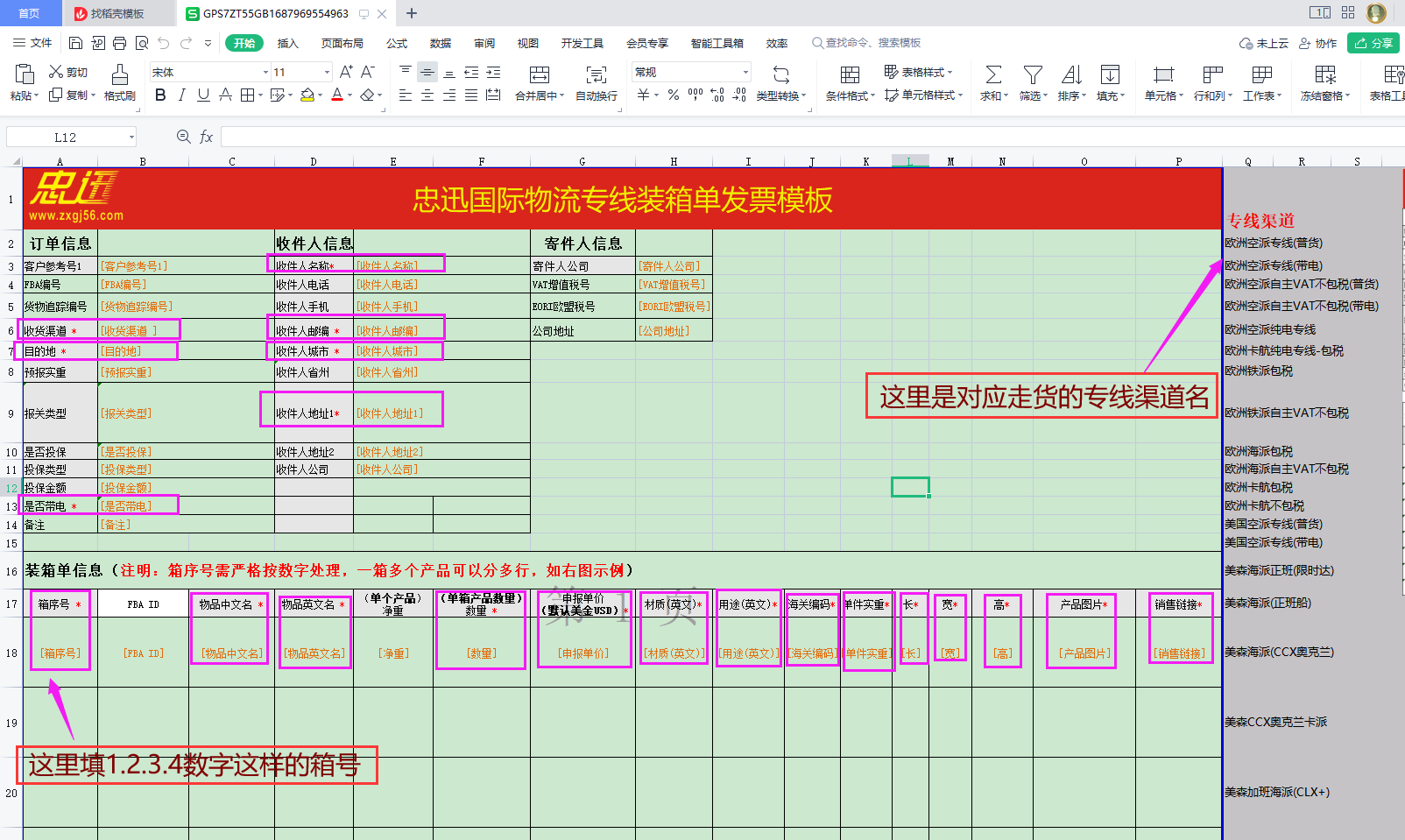Toggle italic formatting

pos(181,95)
